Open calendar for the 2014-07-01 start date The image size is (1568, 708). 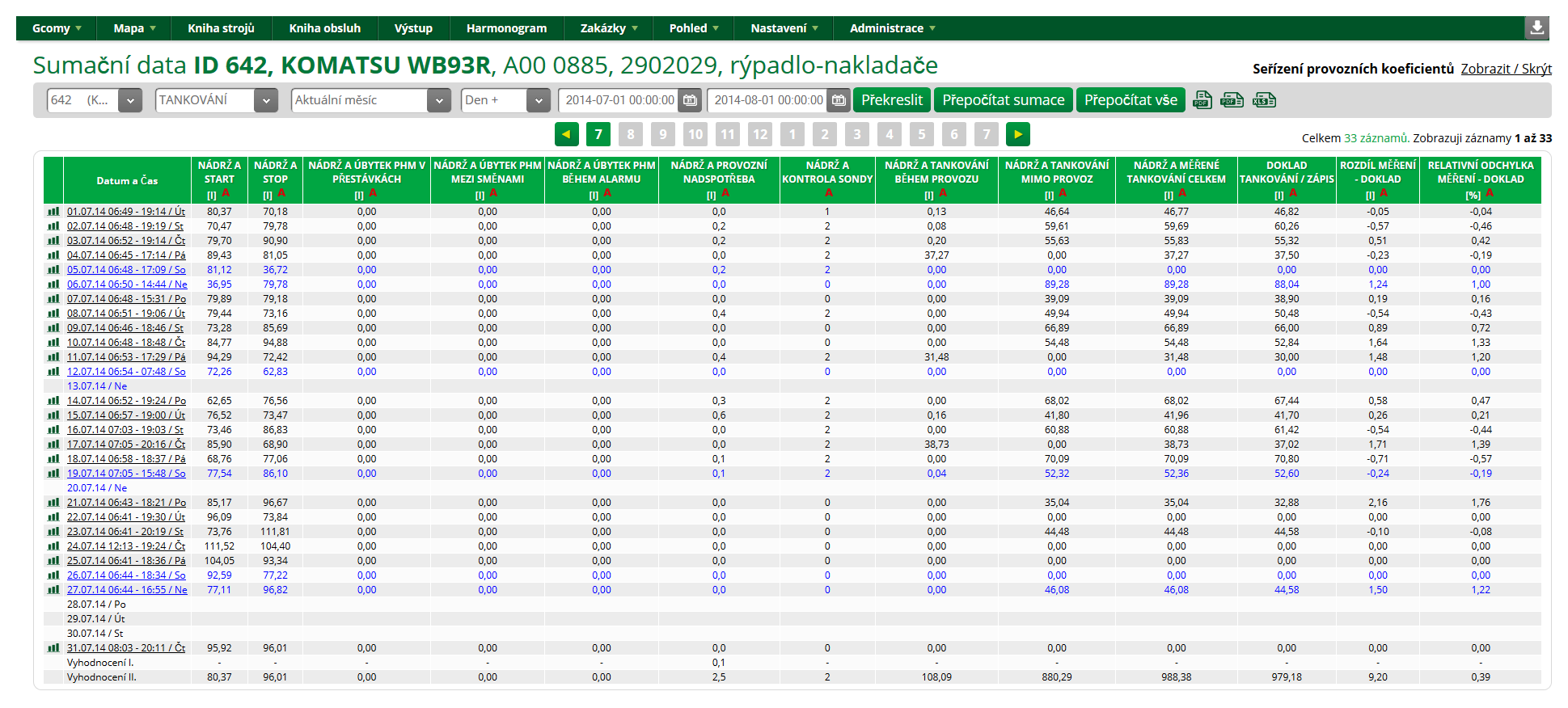tap(690, 100)
